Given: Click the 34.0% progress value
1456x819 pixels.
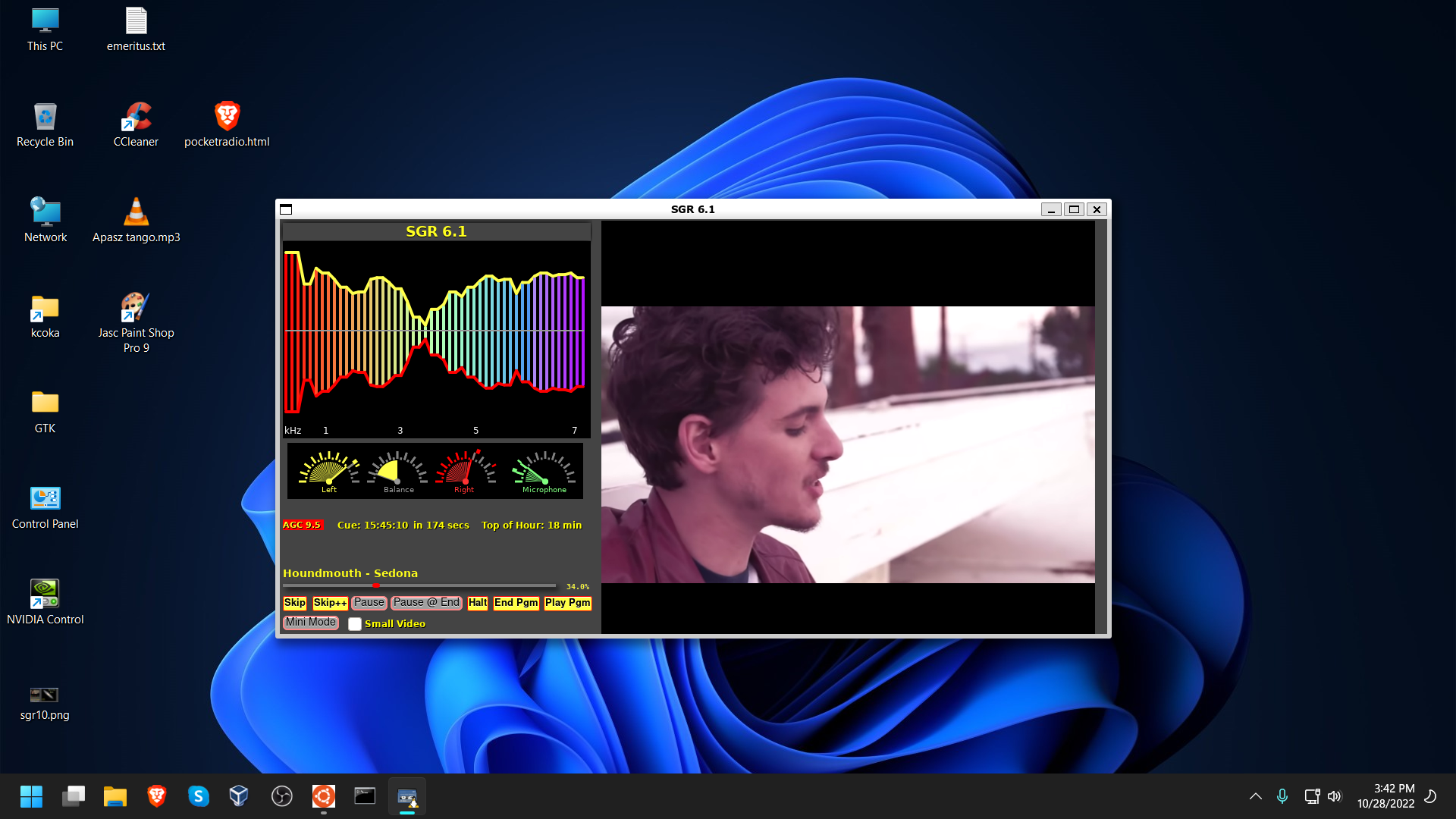Looking at the screenshot, I should [577, 586].
